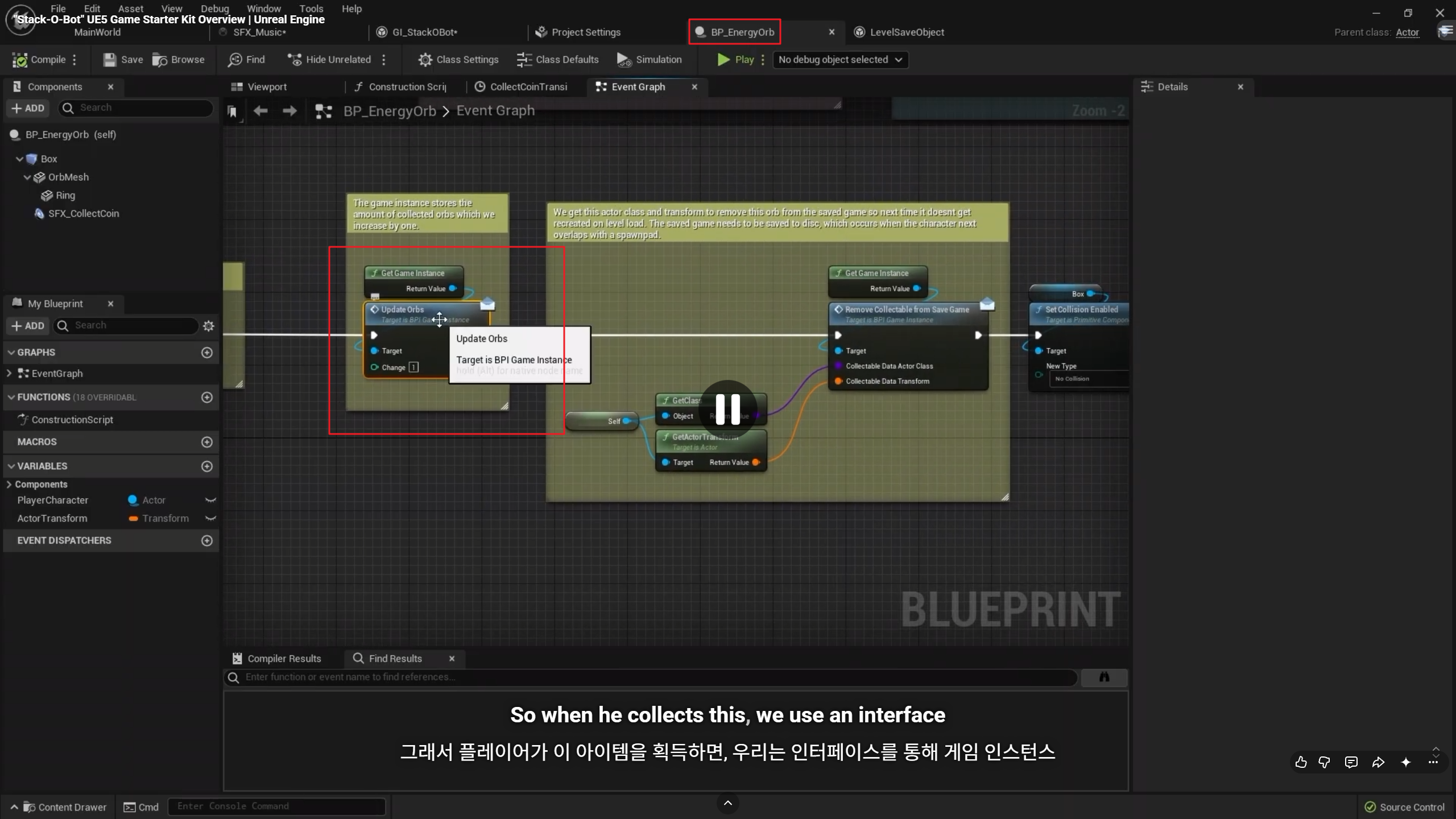Start Simulation
The height and width of the screenshot is (819, 1456).
(649, 60)
